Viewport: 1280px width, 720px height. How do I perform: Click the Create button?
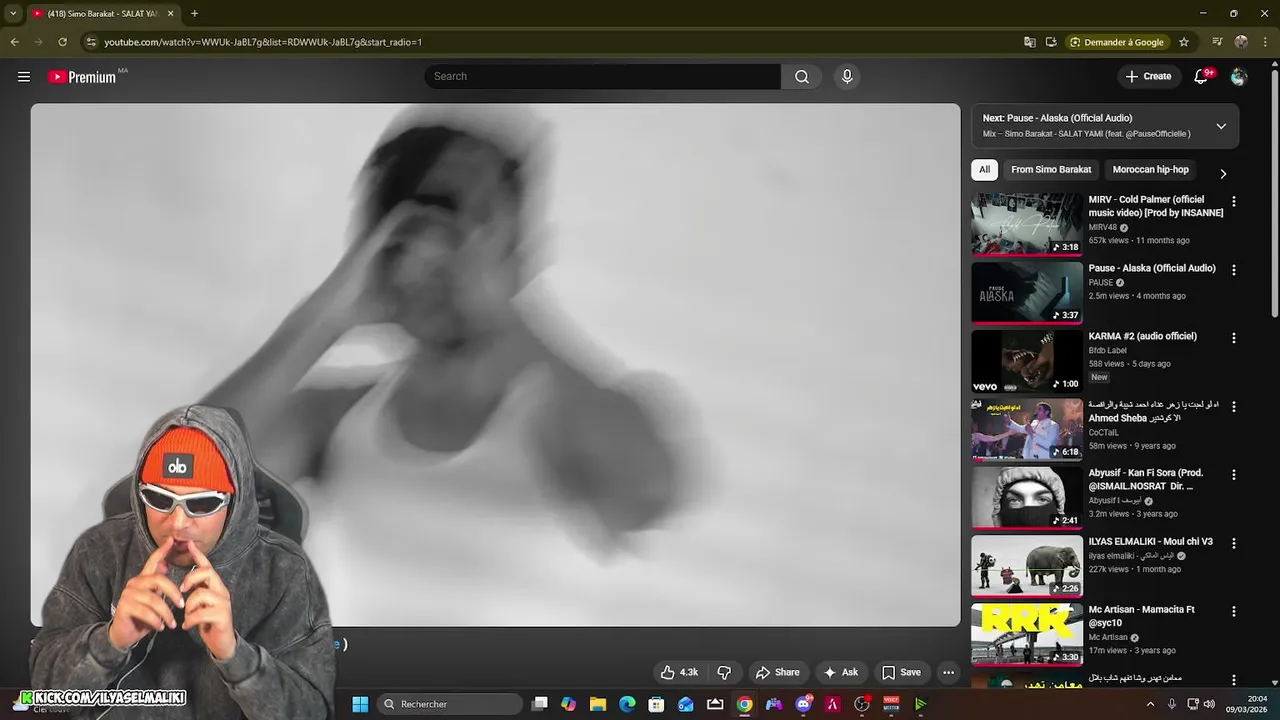click(1148, 77)
